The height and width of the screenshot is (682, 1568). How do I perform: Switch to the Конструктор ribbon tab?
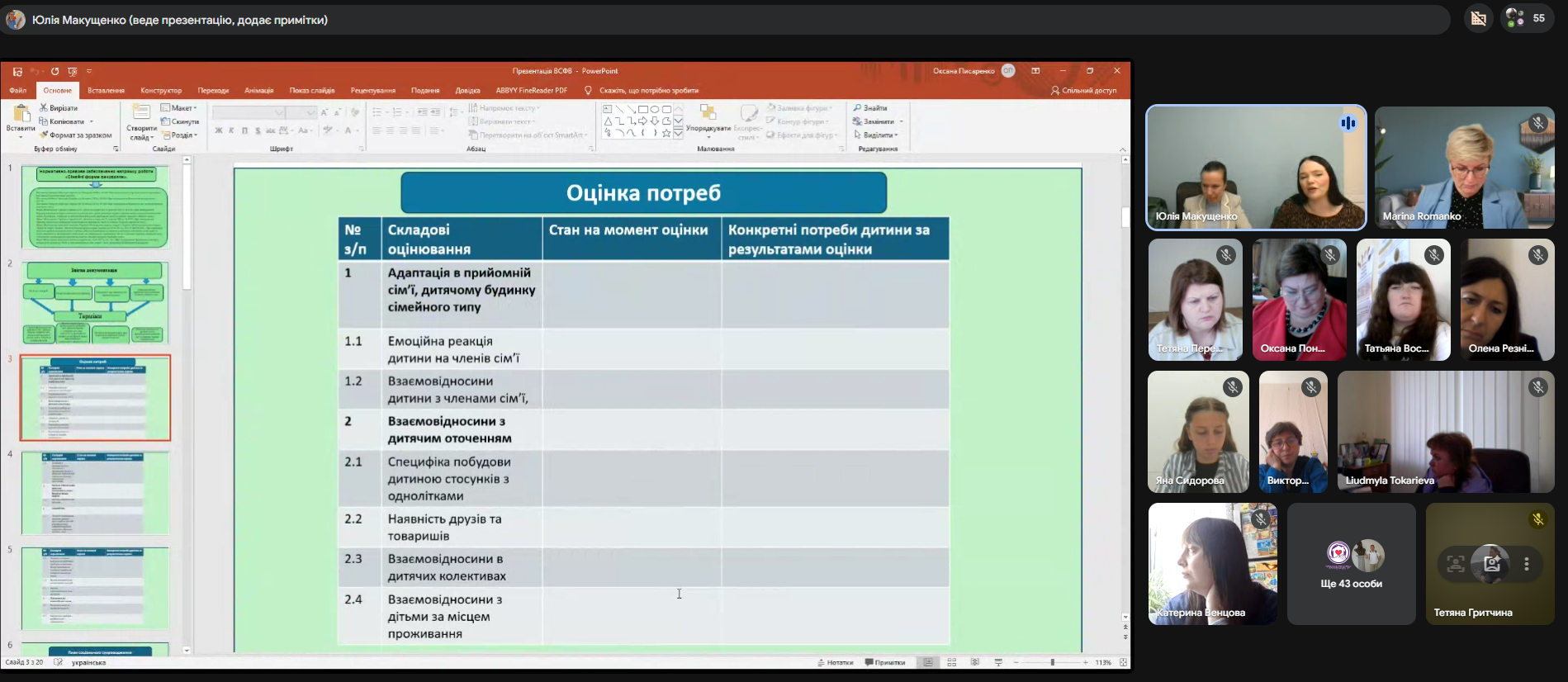click(x=161, y=91)
